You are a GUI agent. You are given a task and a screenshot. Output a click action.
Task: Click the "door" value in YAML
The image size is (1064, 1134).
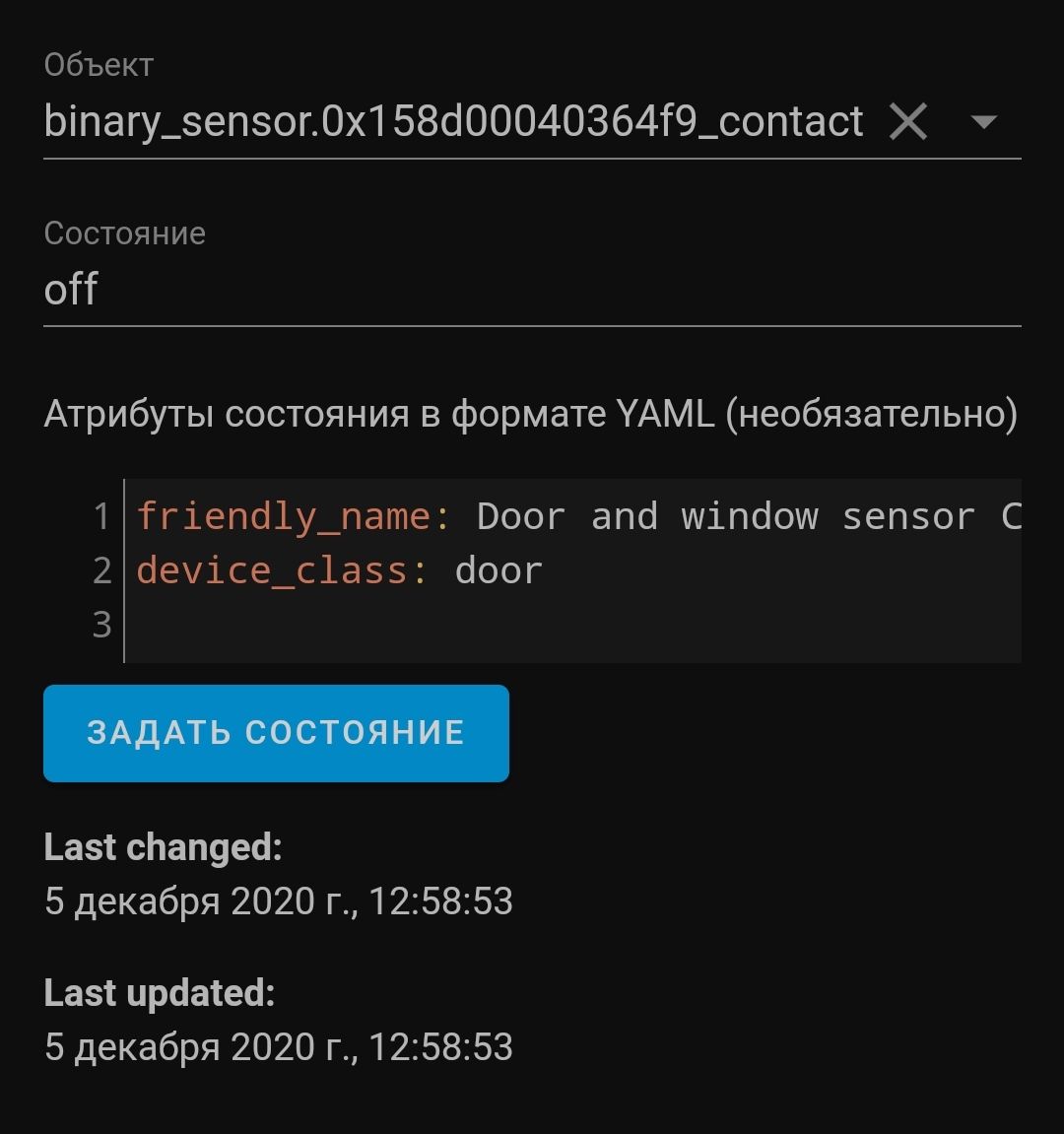point(499,570)
